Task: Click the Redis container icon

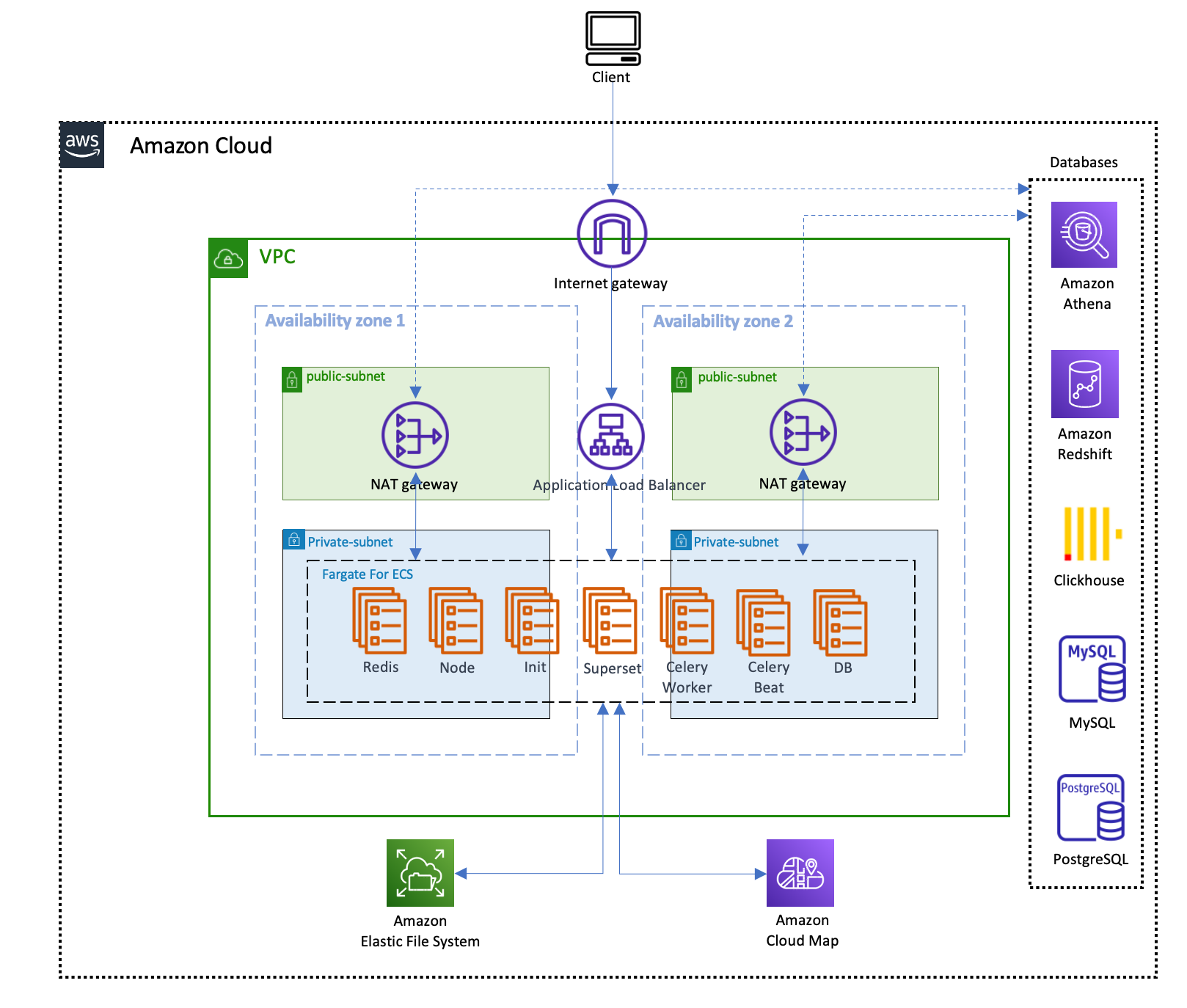Action: coord(379,621)
